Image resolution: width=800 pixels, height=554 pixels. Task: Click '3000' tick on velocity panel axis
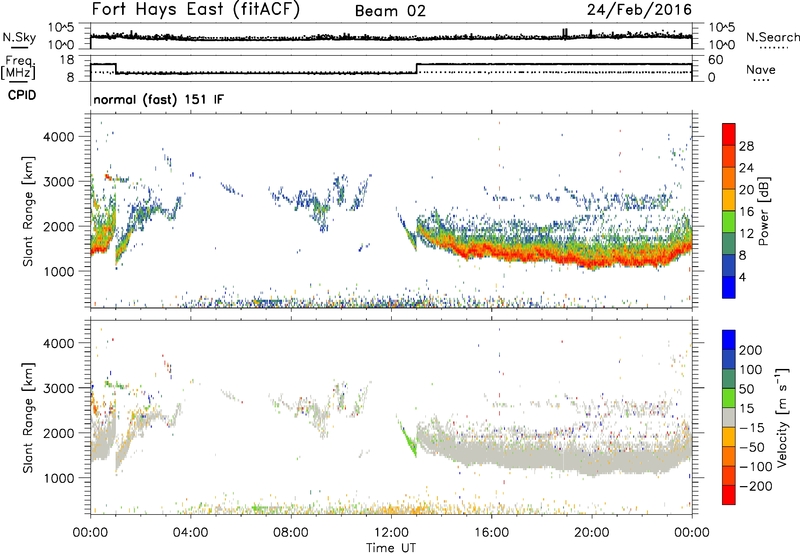point(59,388)
